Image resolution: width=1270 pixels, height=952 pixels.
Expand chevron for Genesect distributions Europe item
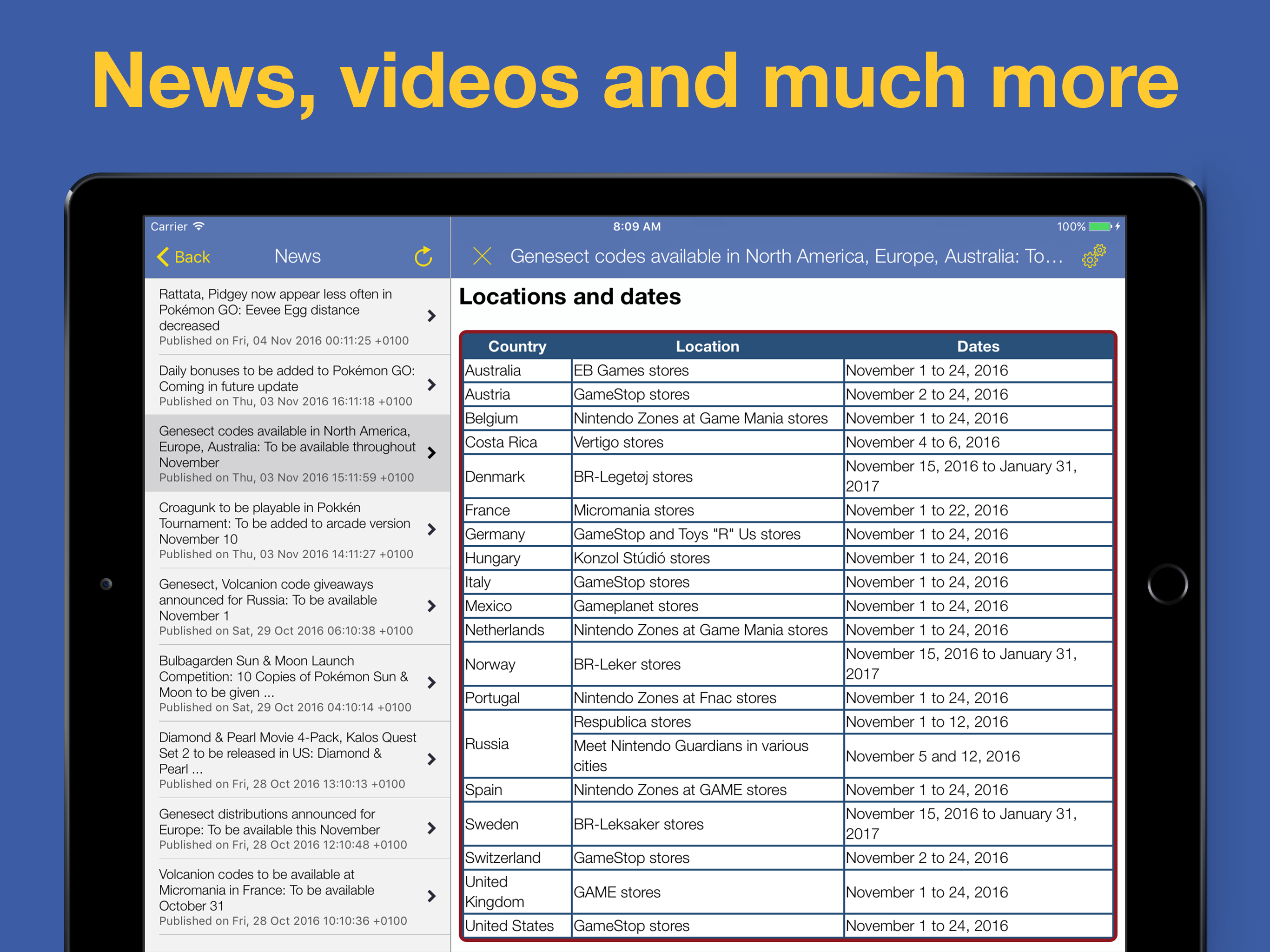432,828
